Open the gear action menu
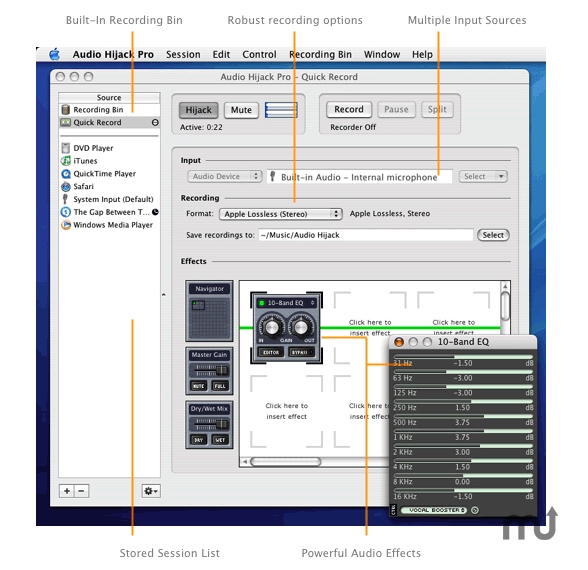 [151, 491]
